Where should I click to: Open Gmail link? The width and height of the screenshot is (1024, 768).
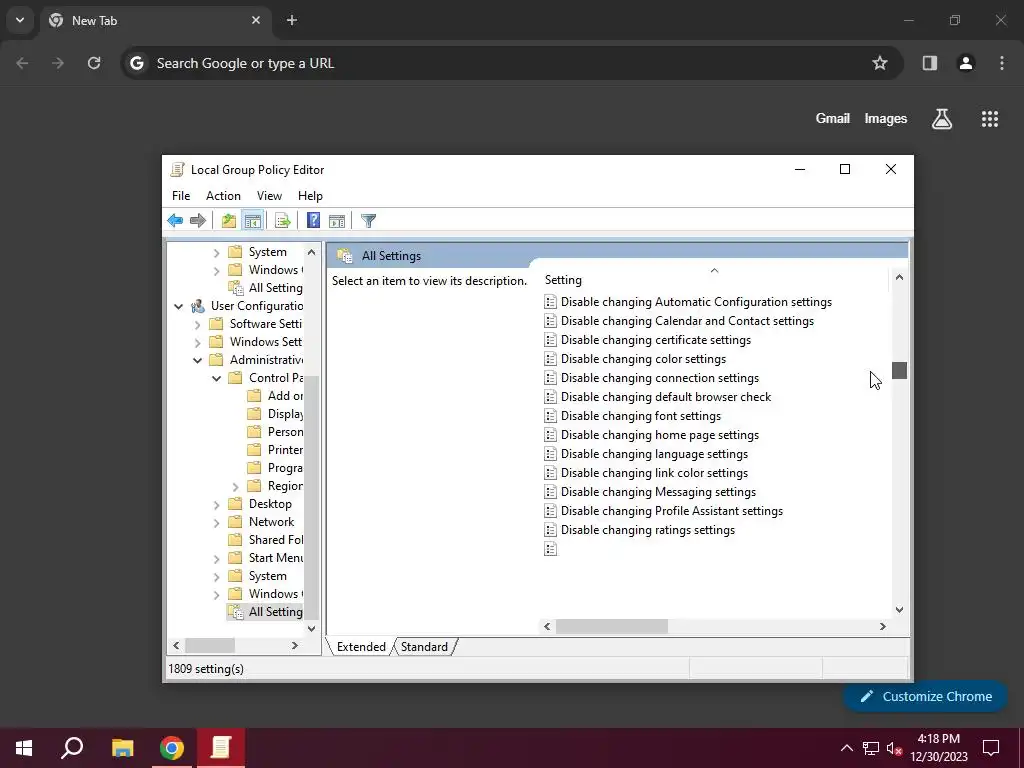tap(833, 118)
